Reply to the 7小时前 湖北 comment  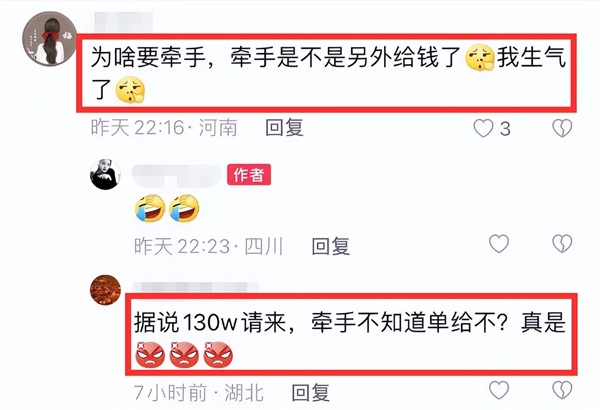pyautogui.click(x=310, y=392)
